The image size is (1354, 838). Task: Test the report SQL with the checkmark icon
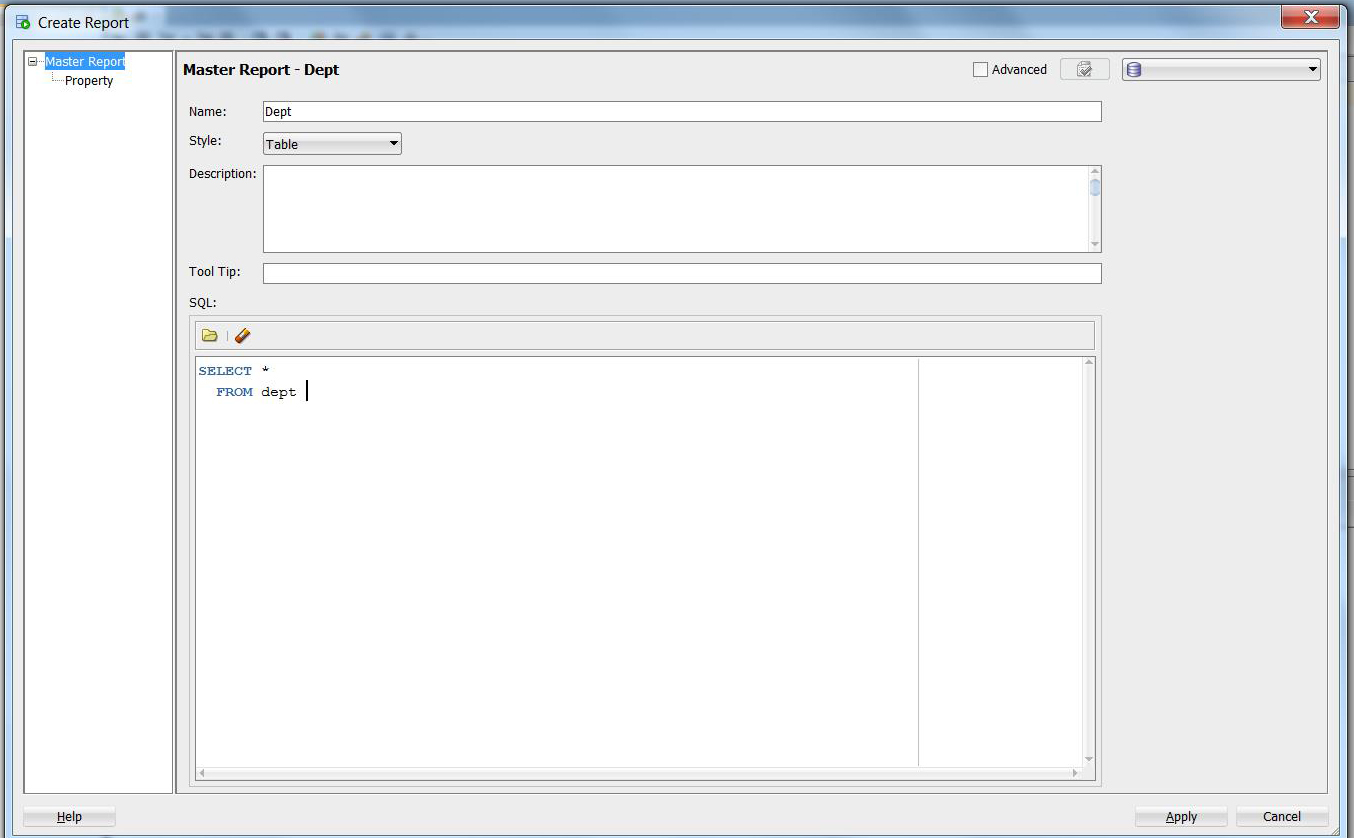[x=1084, y=69]
